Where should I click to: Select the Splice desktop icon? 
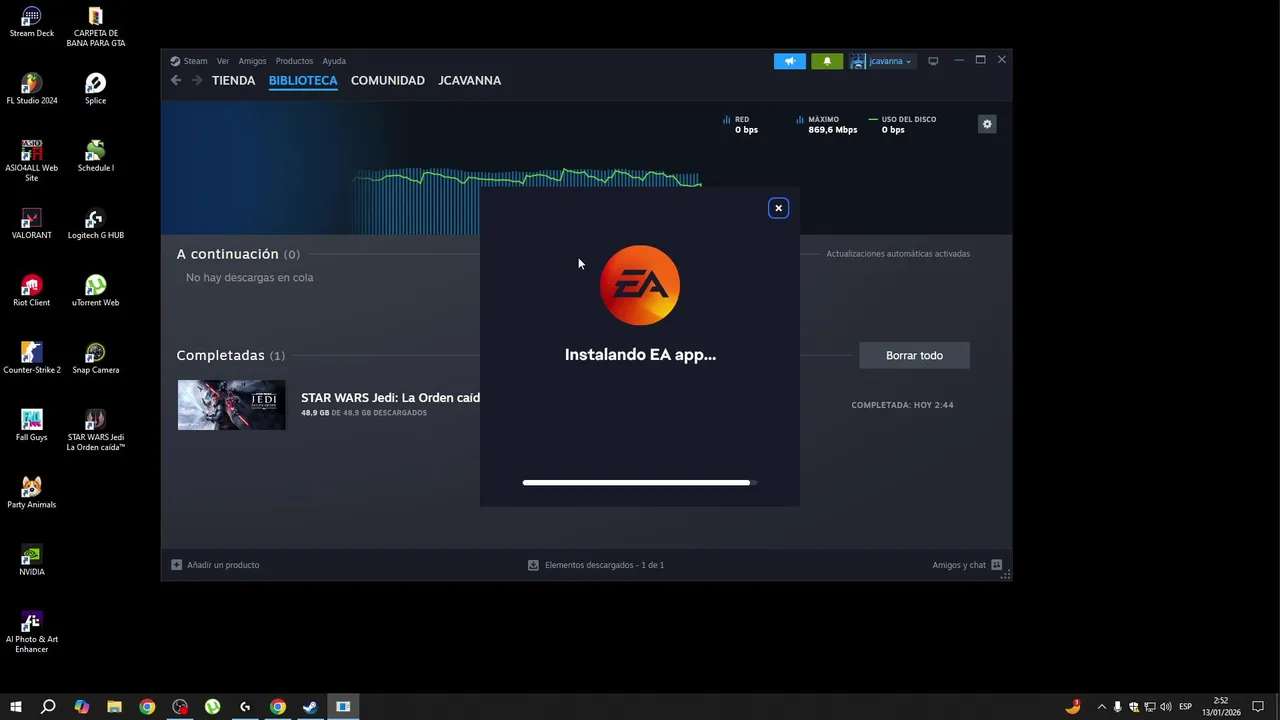[x=95, y=89]
